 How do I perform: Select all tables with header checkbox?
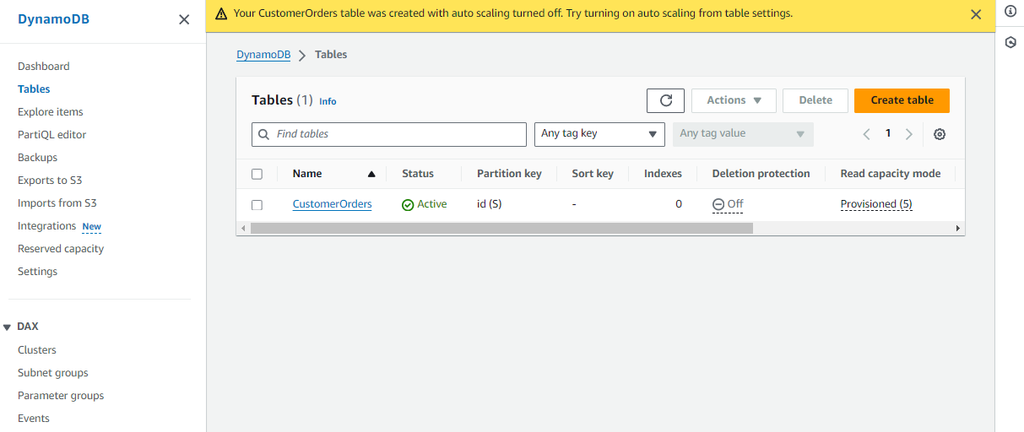coord(257,174)
